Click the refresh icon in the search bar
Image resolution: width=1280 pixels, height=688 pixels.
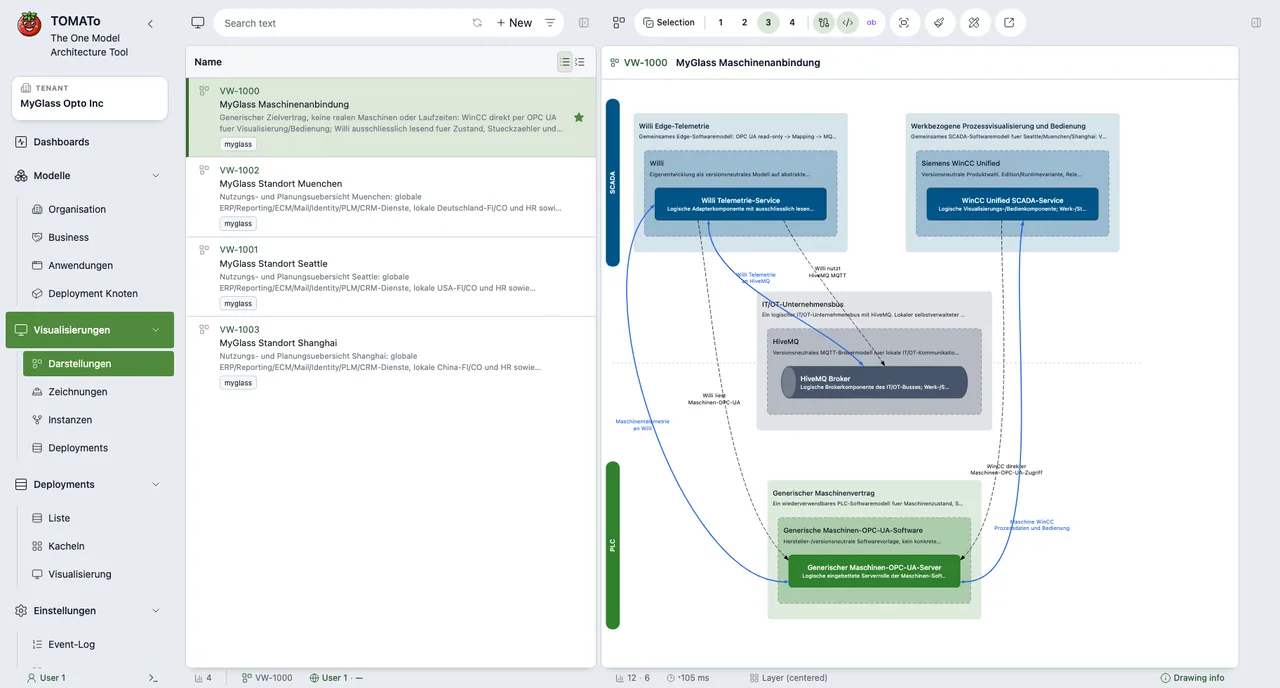click(x=477, y=23)
